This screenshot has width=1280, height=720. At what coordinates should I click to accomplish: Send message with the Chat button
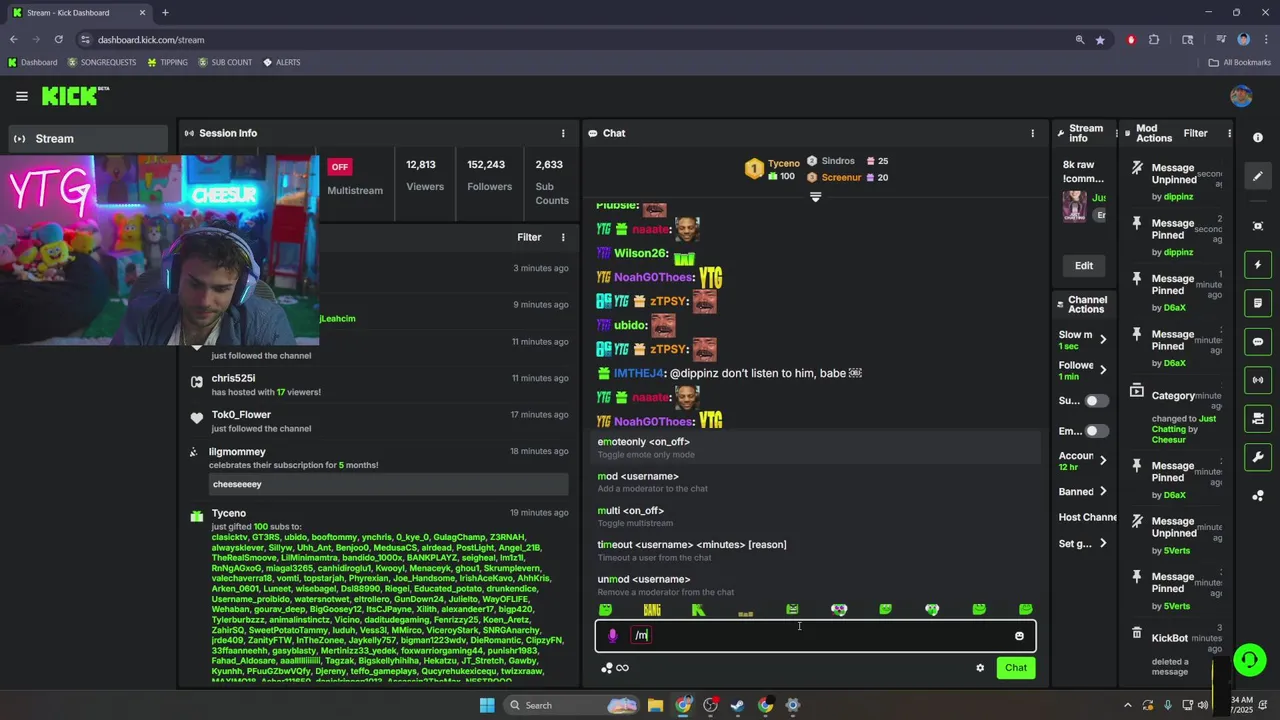[1016, 668]
